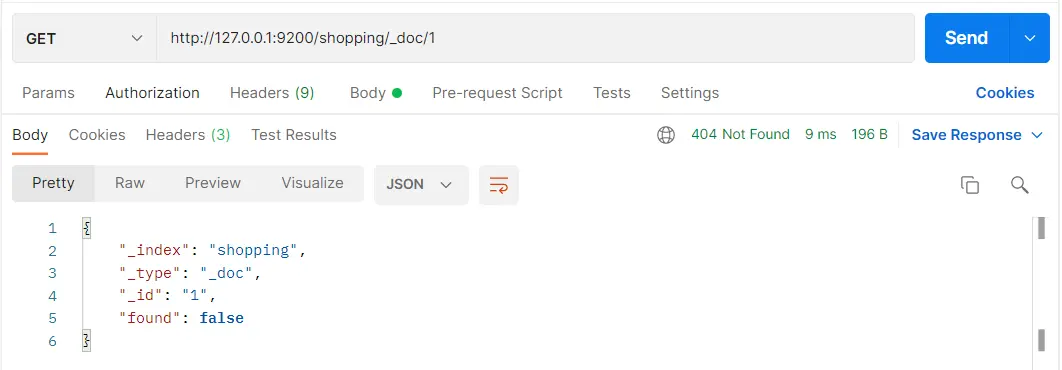Open the Authorization tab
This screenshot has width=1062, height=370.
pyautogui.click(x=152, y=93)
